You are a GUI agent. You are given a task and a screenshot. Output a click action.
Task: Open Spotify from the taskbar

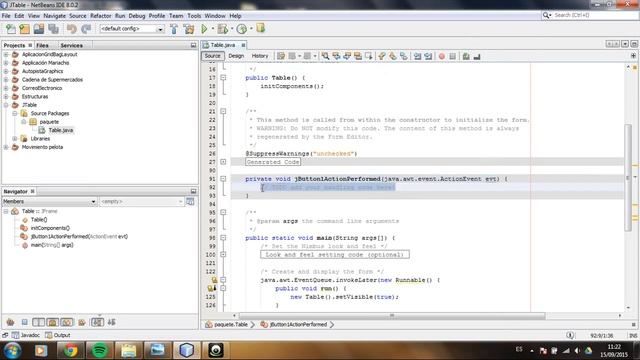(x=99, y=350)
